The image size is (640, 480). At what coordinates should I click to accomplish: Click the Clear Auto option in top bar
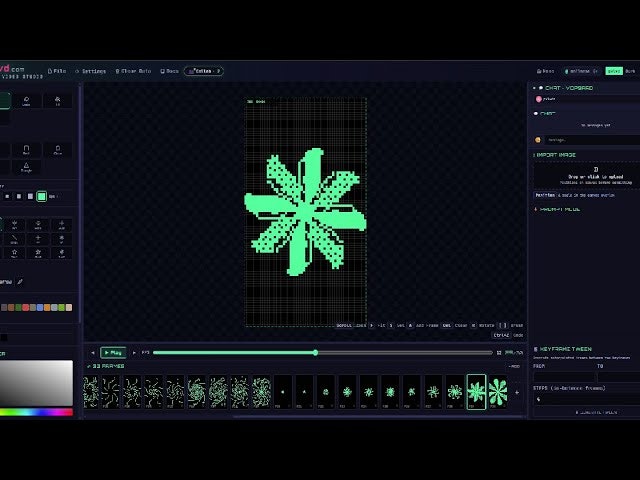[x=133, y=71]
